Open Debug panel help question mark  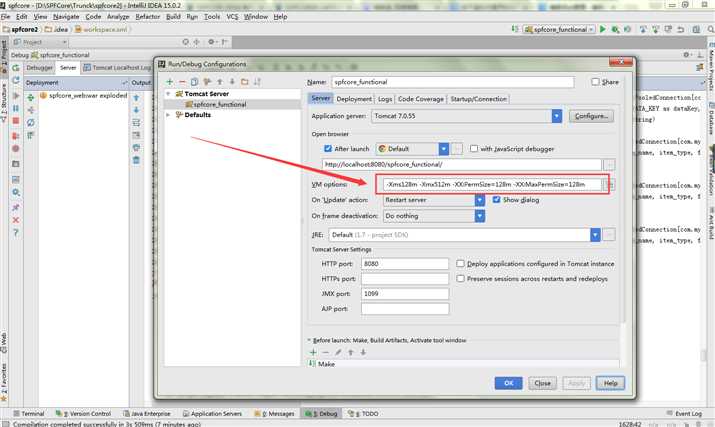click(x=16, y=233)
